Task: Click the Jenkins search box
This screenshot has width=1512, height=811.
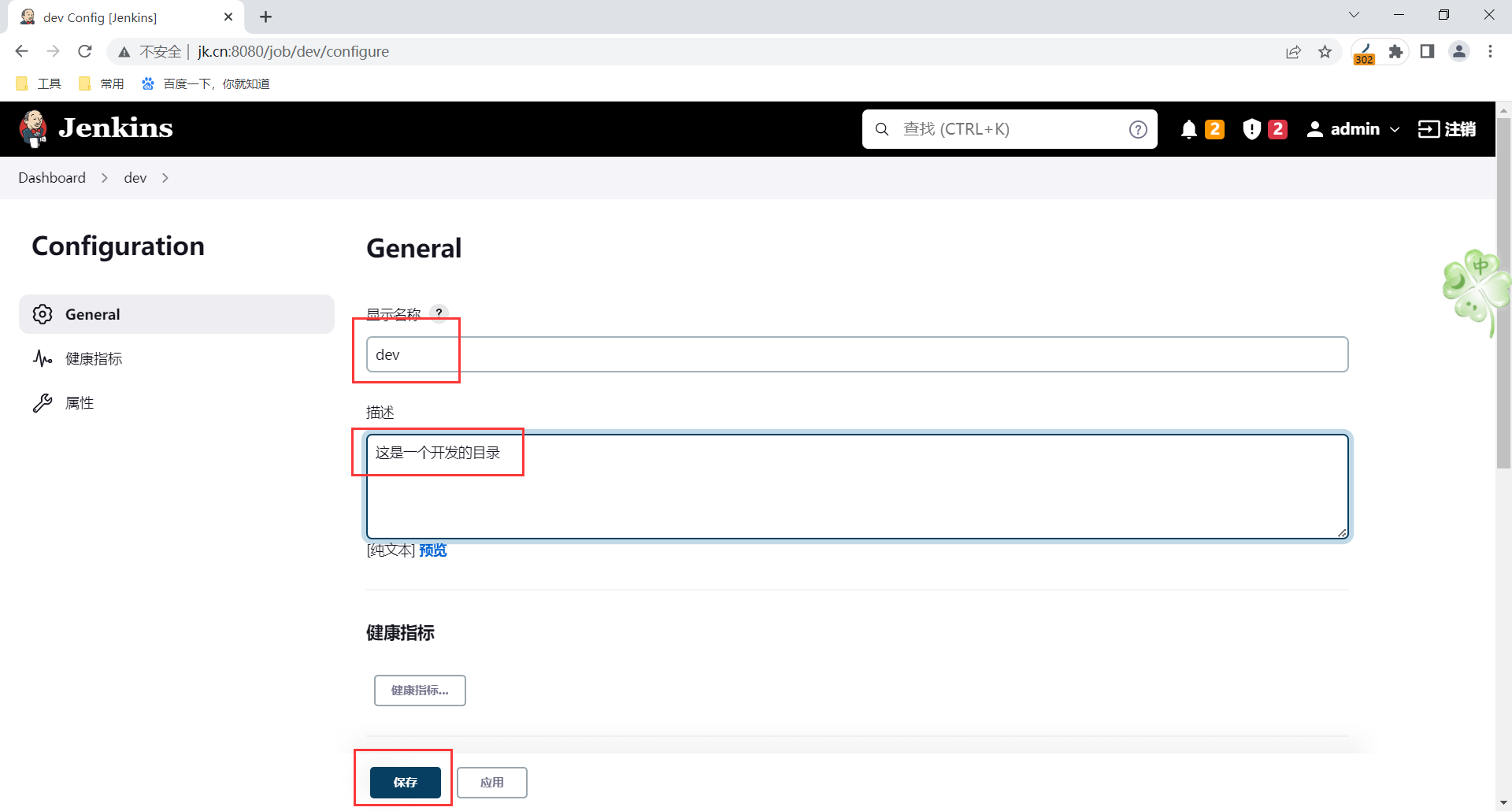Action: 1010,129
